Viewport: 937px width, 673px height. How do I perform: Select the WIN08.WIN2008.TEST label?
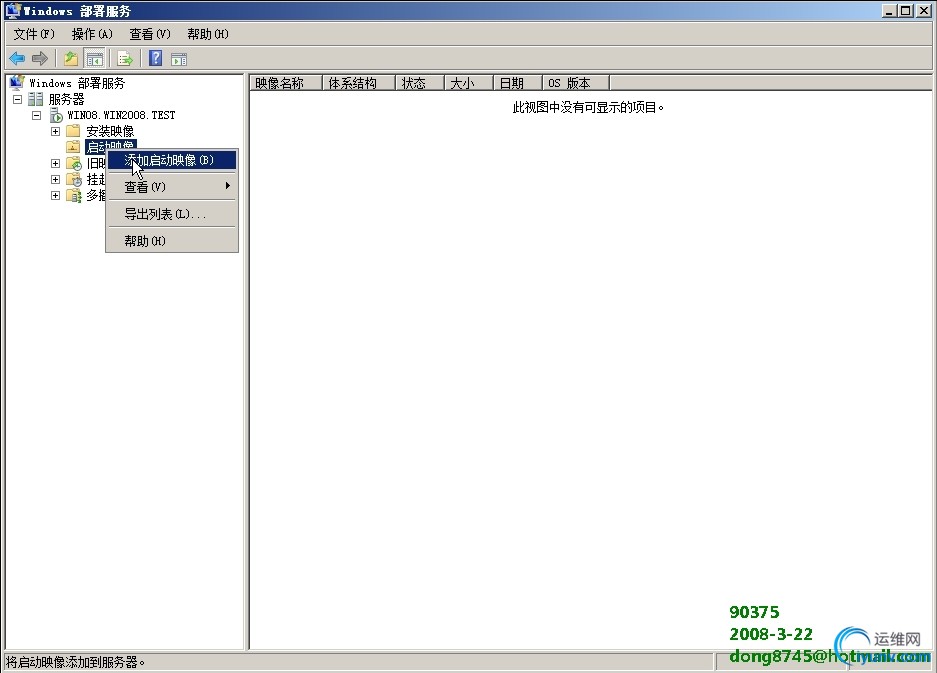(x=121, y=115)
